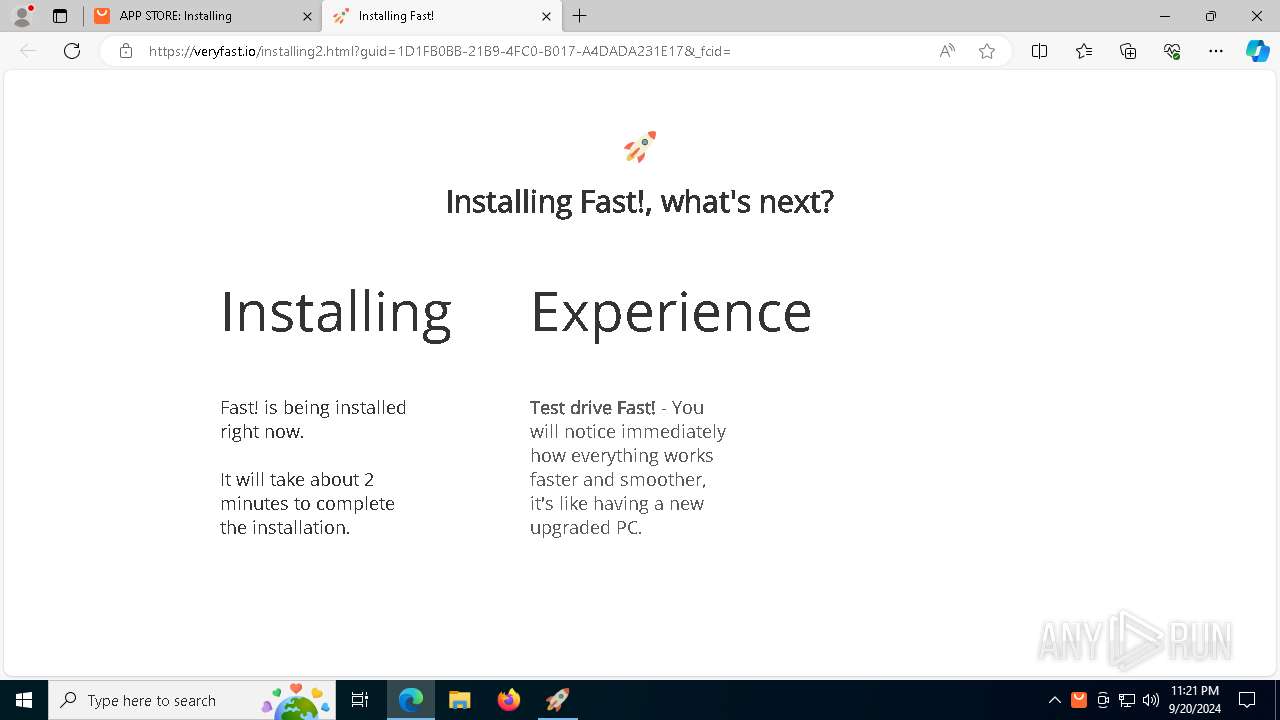Open Settings and more menu
Image resolution: width=1280 pixels, height=720 pixels.
pos(1216,51)
